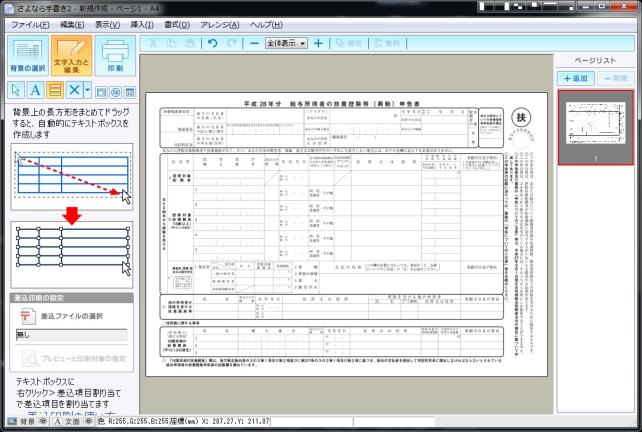Click the 文面 layer A icon in status bar
The width and height of the screenshot is (642, 432).
click(x=58, y=421)
